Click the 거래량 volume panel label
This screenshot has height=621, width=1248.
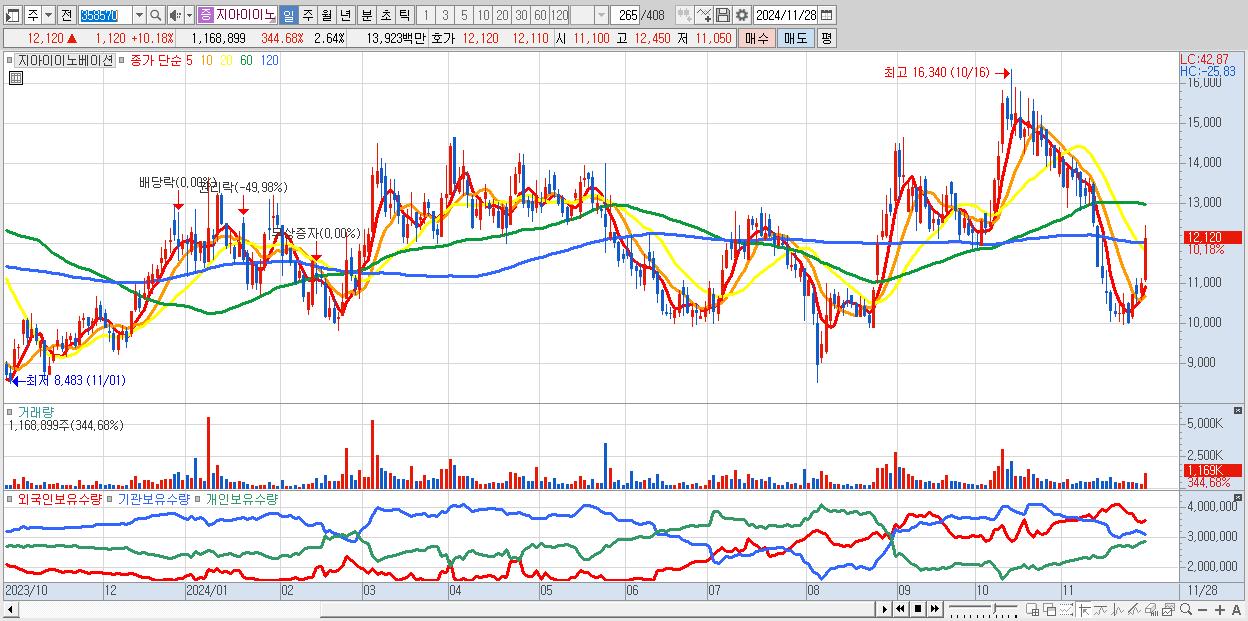(34, 411)
